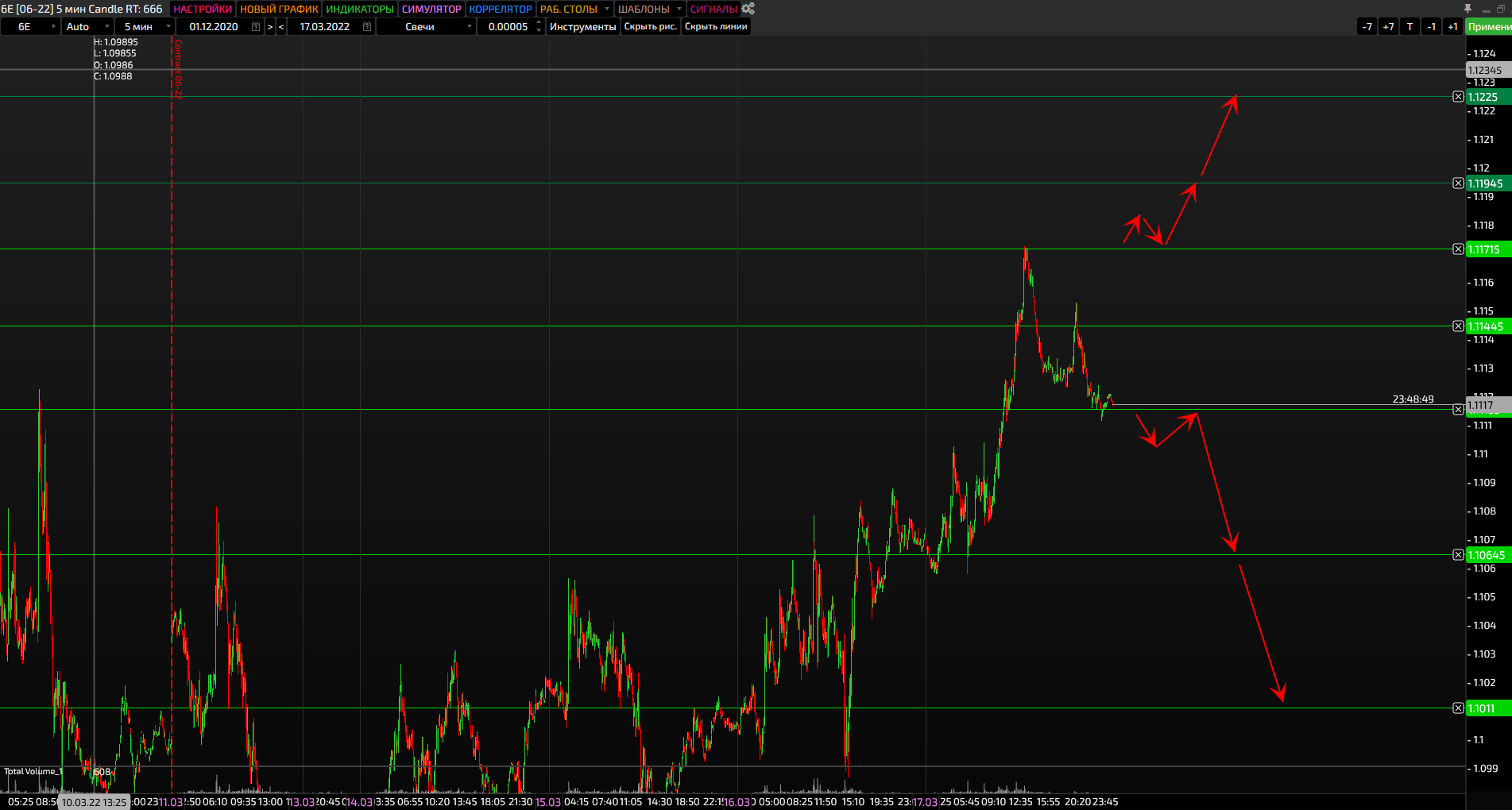The height and width of the screenshot is (810, 1512).
Task: Click the green Применить button
Action: (x=1489, y=26)
